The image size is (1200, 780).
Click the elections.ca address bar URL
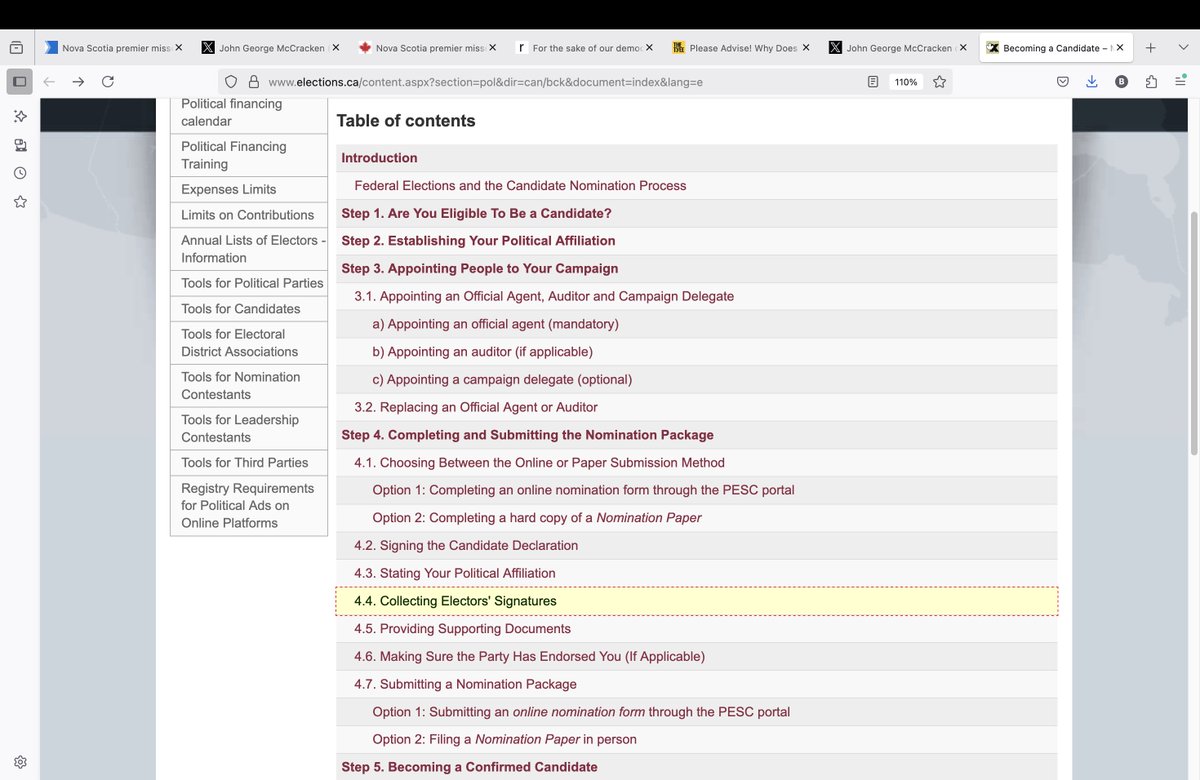click(485, 82)
